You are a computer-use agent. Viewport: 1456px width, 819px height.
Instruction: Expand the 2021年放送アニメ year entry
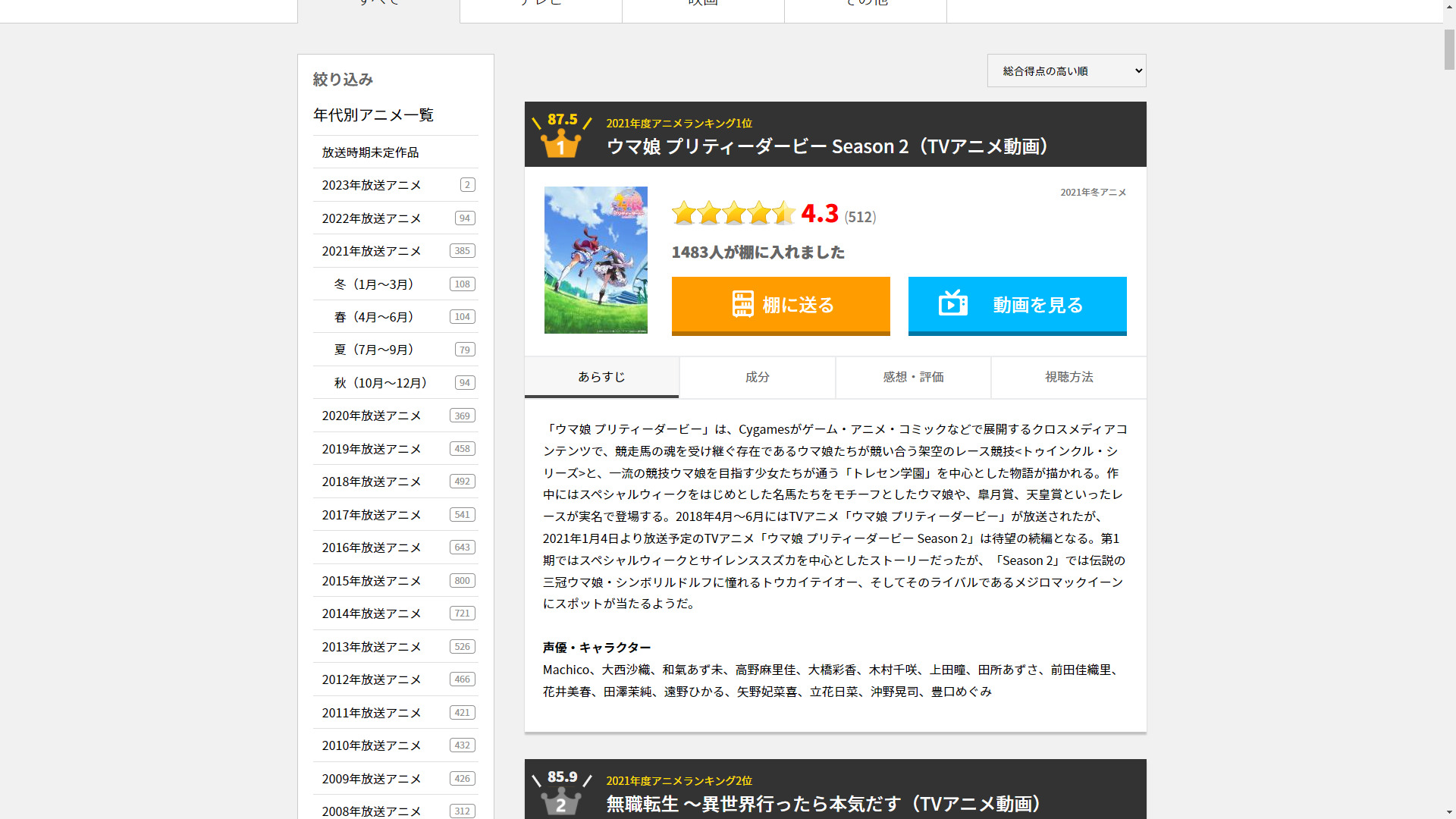372,251
